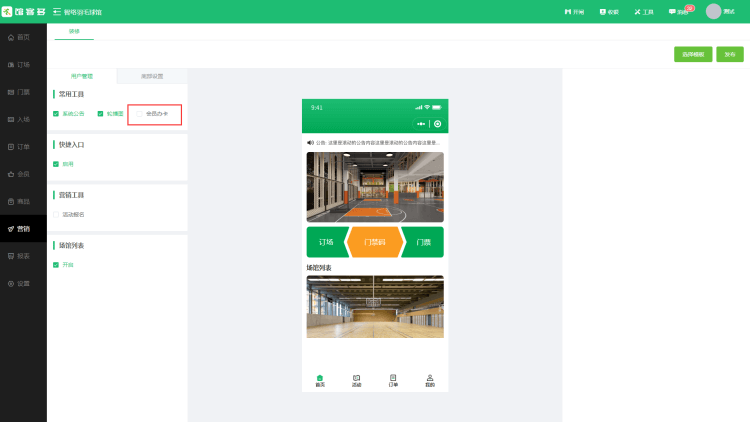
Task: Switch to the 高级设置 tab
Action: click(x=152, y=76)
